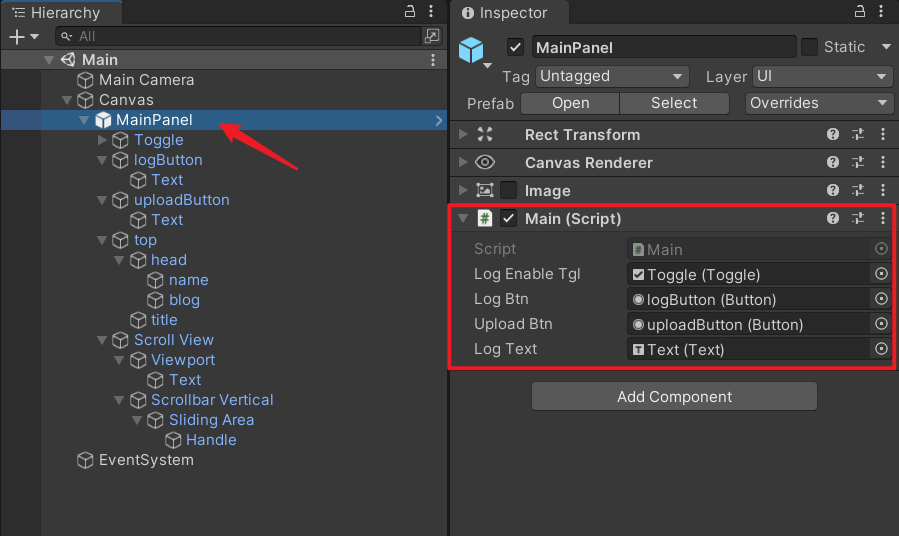Open Rect Transform preset settings icon
899x536 pixels.
point(858,134)
